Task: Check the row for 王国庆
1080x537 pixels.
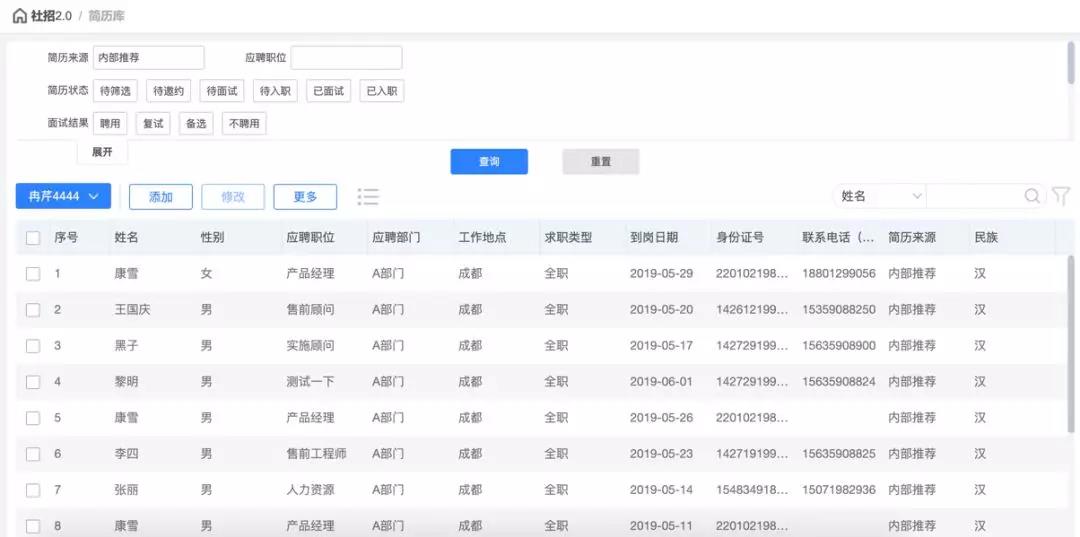Action: [x=33, y=310]
